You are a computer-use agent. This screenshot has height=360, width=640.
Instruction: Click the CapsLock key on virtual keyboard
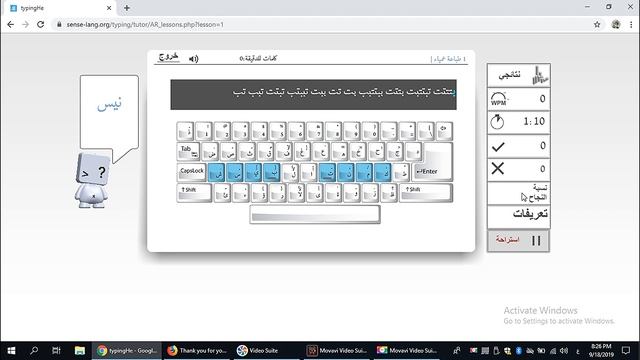191,171
